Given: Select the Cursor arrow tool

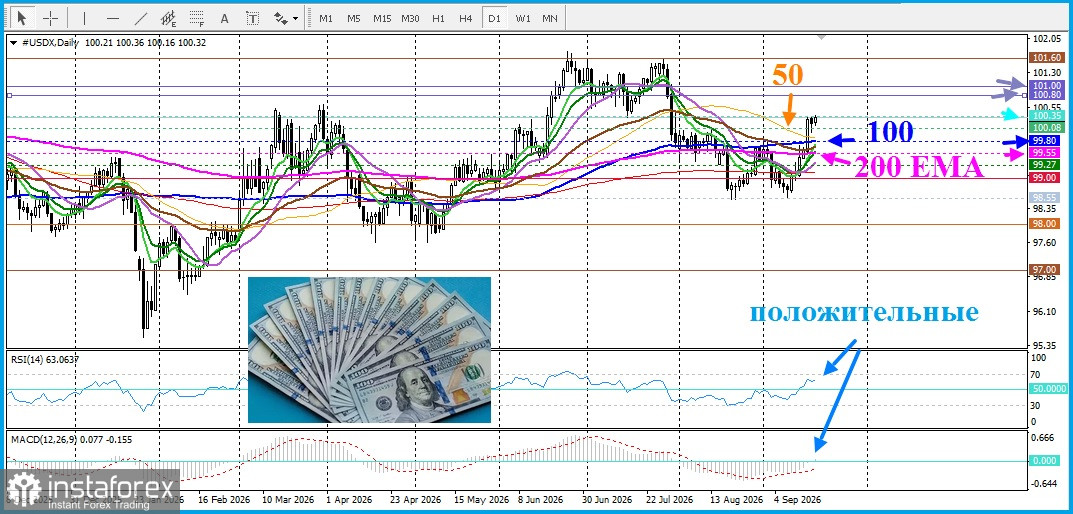Looking at the screenshot, I should [23, 18].
